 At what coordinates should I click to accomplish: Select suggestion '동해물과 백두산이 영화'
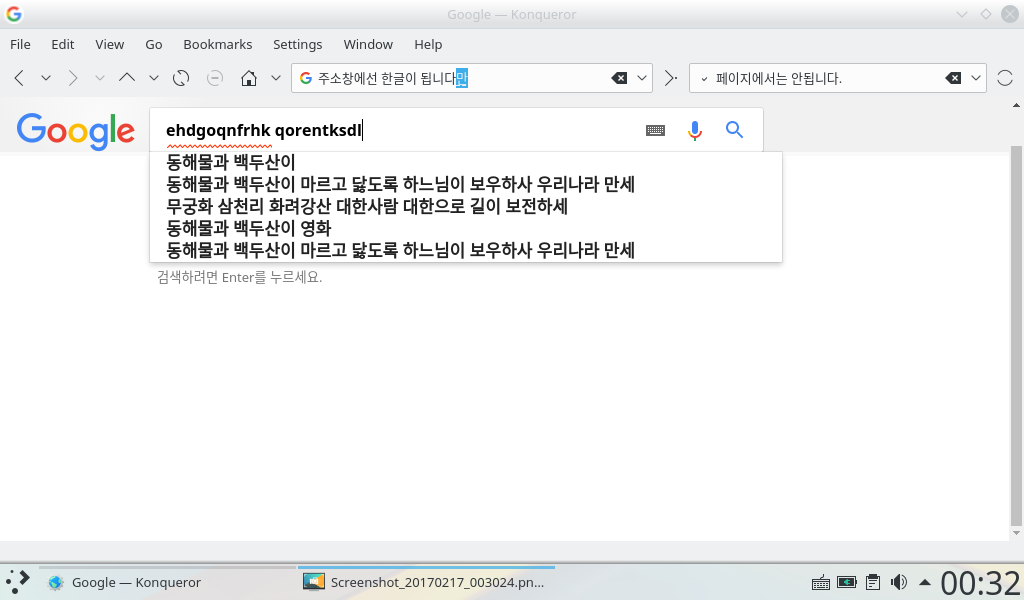tap(466, 228)
